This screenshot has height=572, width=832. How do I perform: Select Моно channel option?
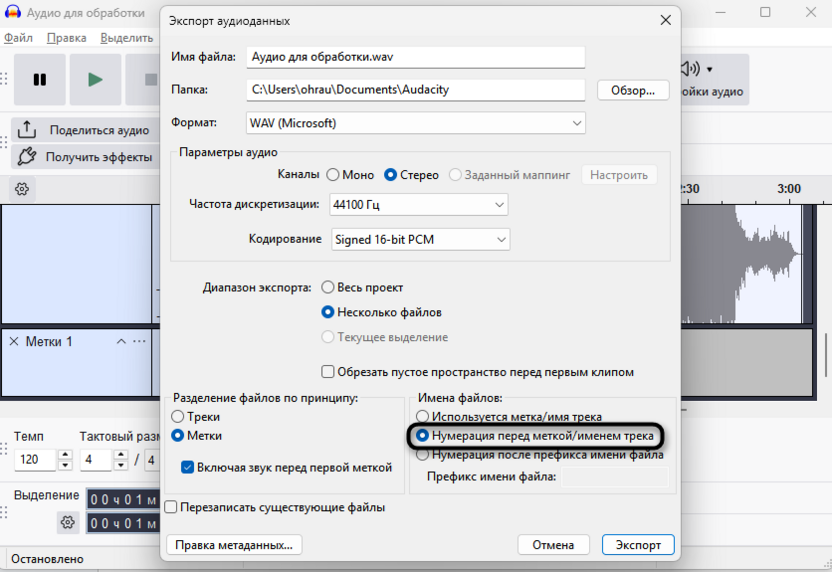350,175
